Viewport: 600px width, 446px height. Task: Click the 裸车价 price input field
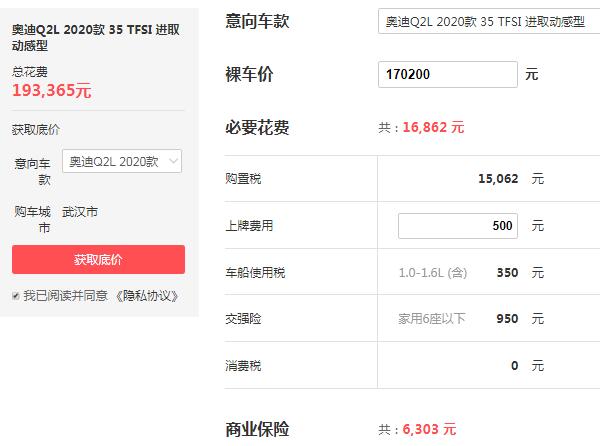click(448, 74)
